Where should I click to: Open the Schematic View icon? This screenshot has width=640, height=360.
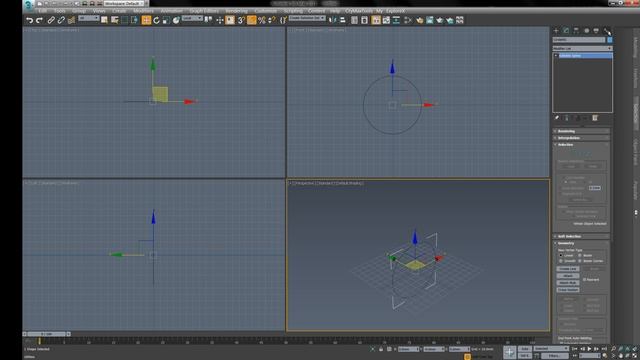[x=396, y=20]
